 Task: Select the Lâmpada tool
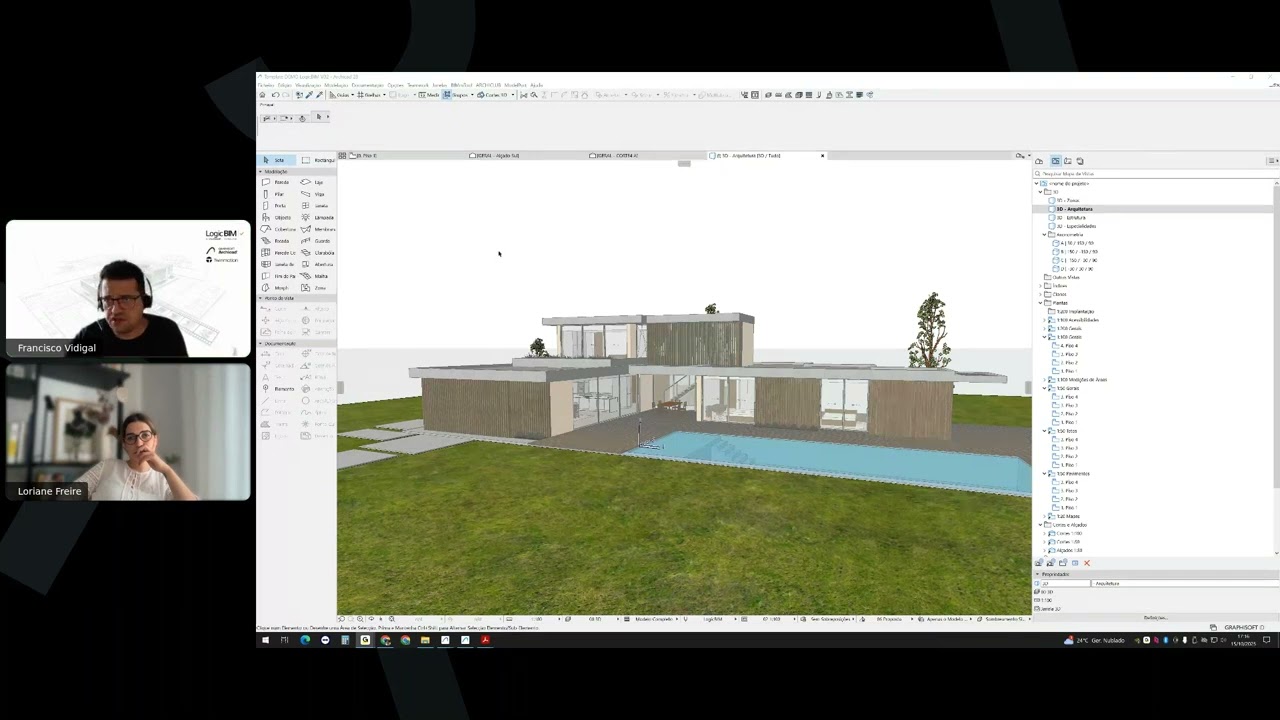coord(316,217)
